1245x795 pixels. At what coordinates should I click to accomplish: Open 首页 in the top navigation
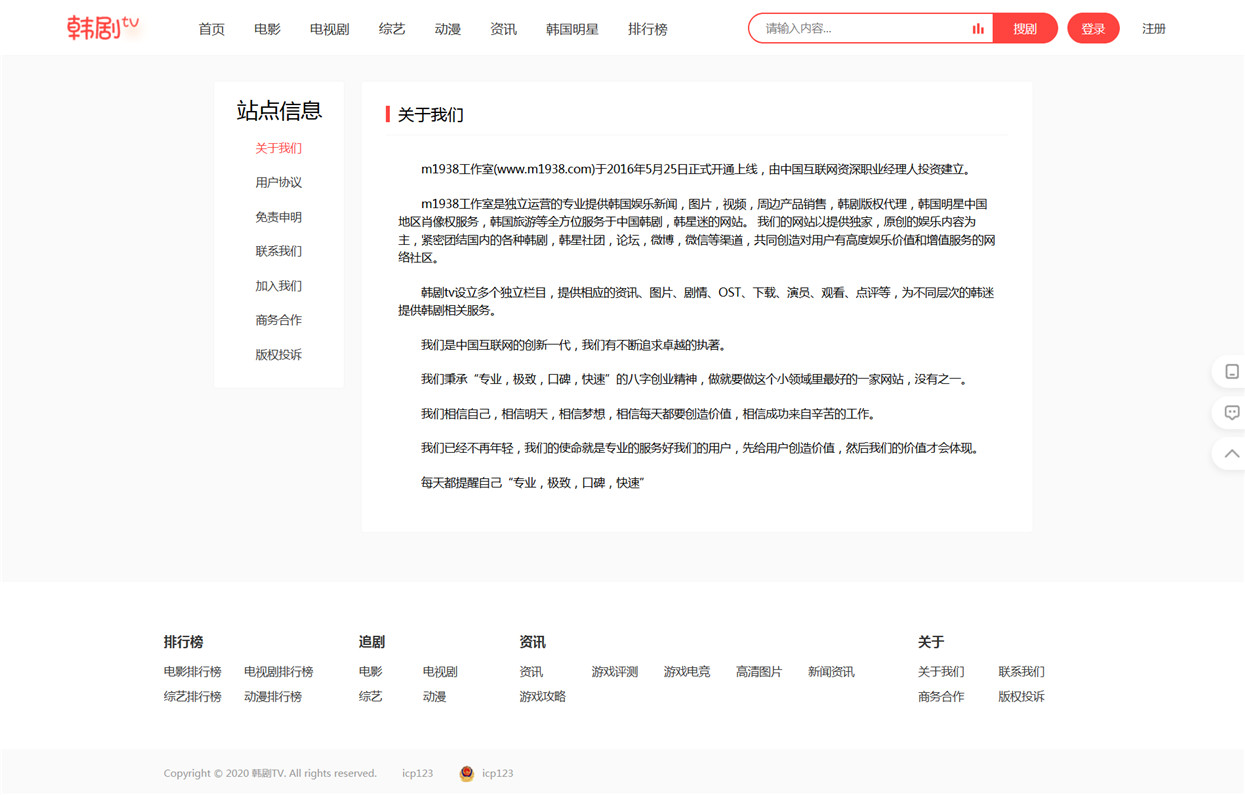point(211,29)
